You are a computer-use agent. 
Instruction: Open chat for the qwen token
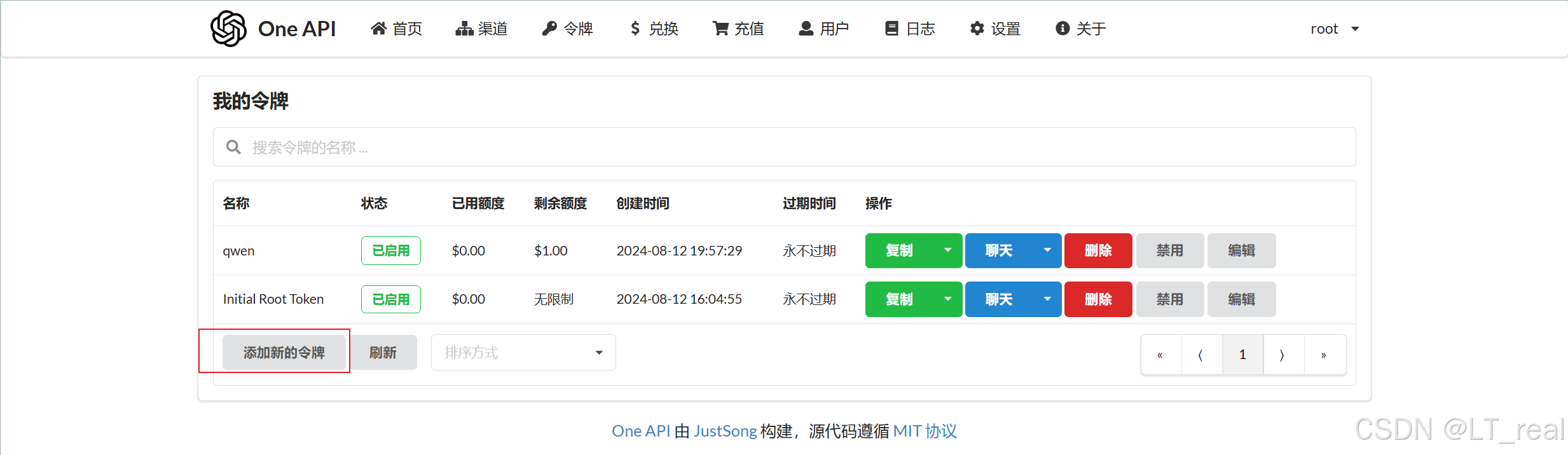click(x=999, y=250)
